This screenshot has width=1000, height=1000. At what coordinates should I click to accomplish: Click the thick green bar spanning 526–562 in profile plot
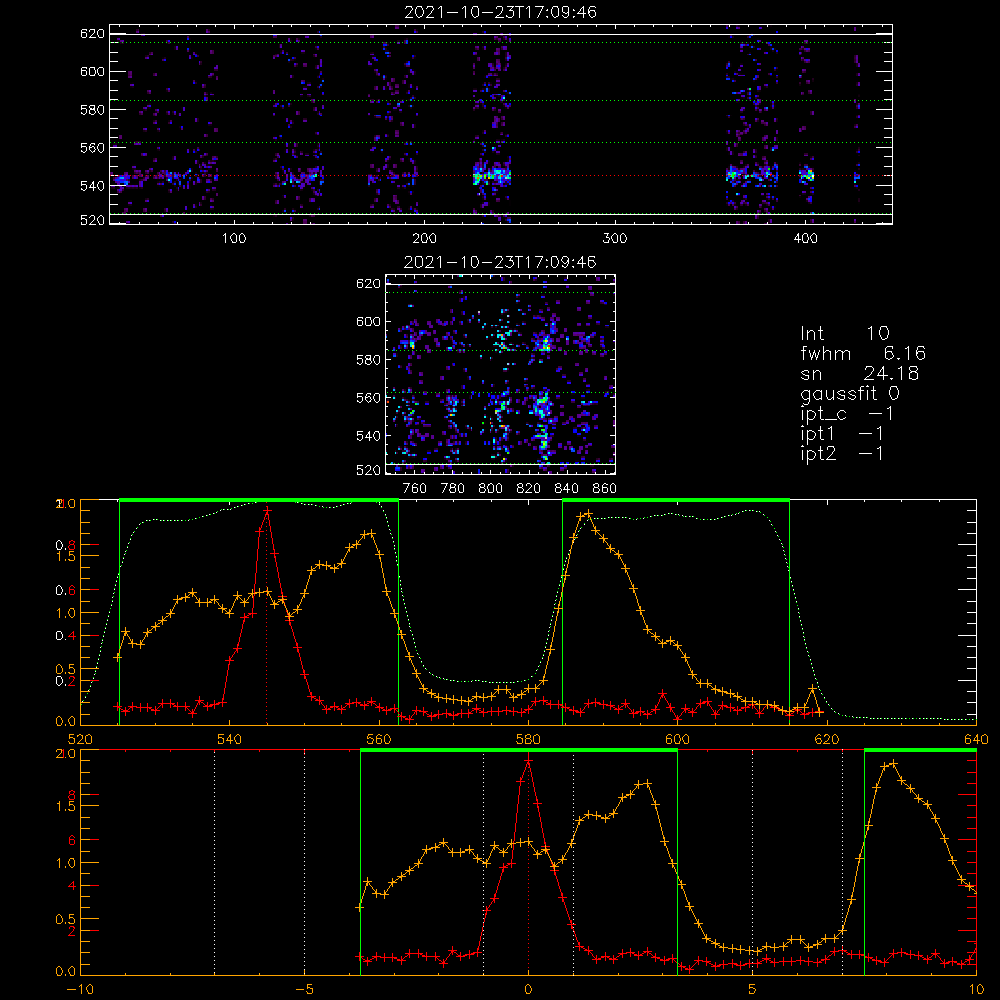pyautogui.click(x=259, y=500)
